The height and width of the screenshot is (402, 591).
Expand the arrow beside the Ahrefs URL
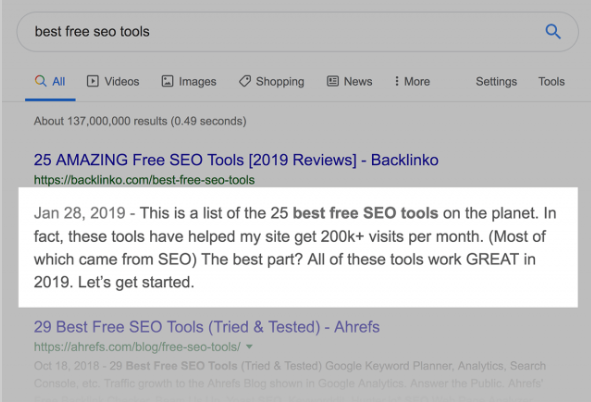click(x=249, y=347)
